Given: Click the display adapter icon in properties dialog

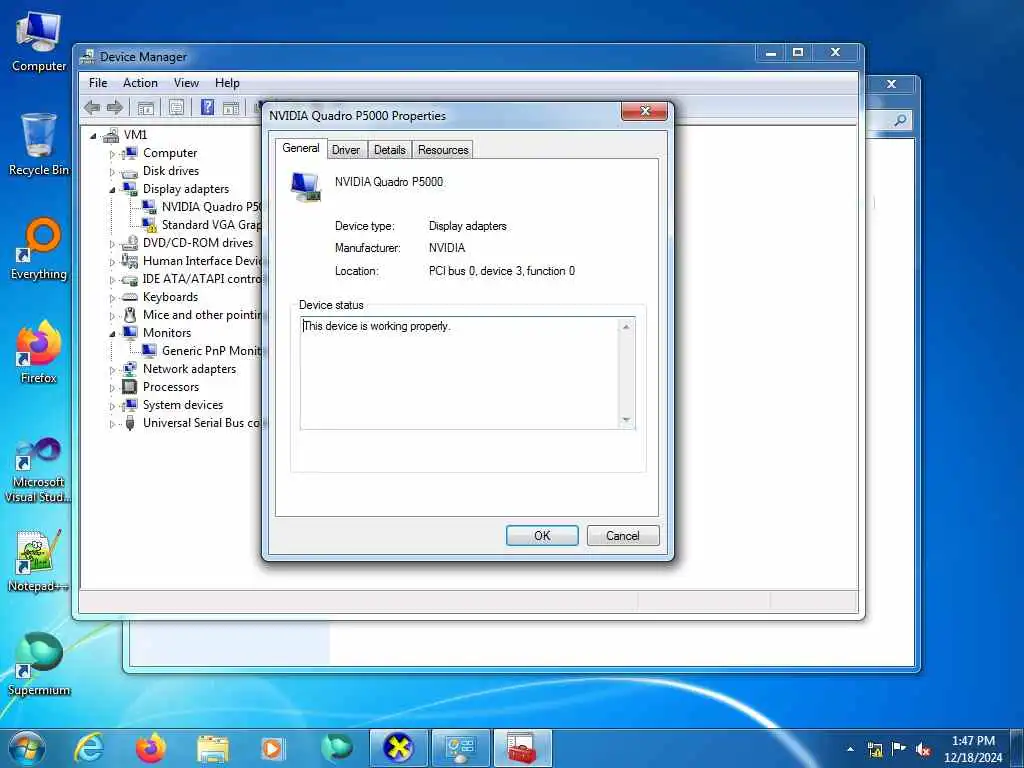Looking at the screenshot, I should 306,187.
